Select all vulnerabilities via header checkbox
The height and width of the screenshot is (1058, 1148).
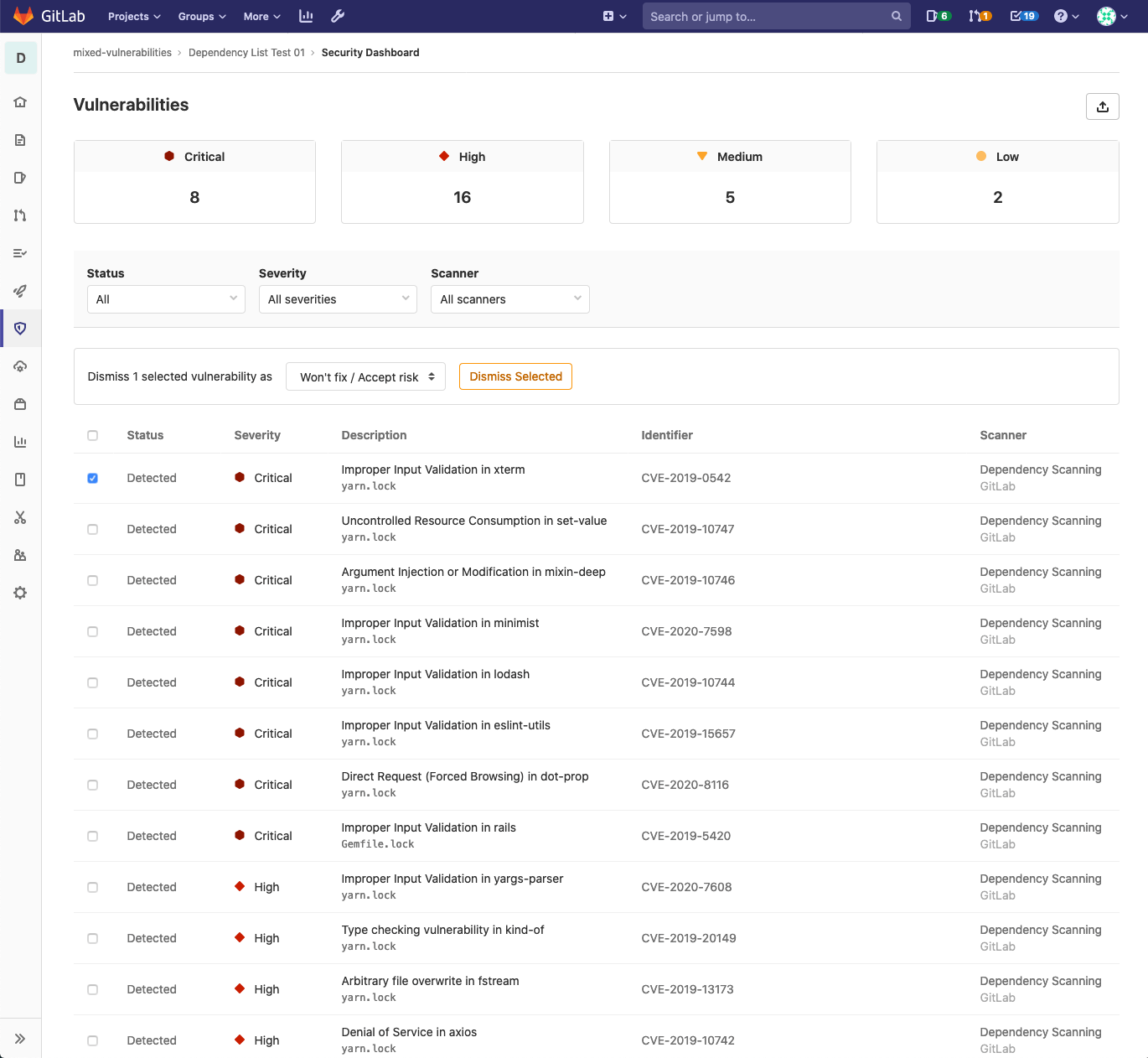(92, 435)
